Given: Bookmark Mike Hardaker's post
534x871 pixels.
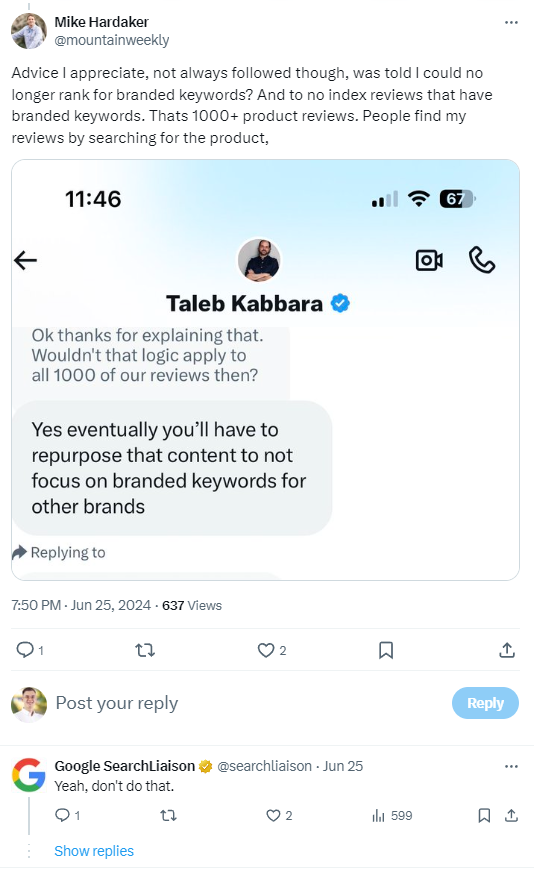Looking at the screenshot, I should (386, 650).
